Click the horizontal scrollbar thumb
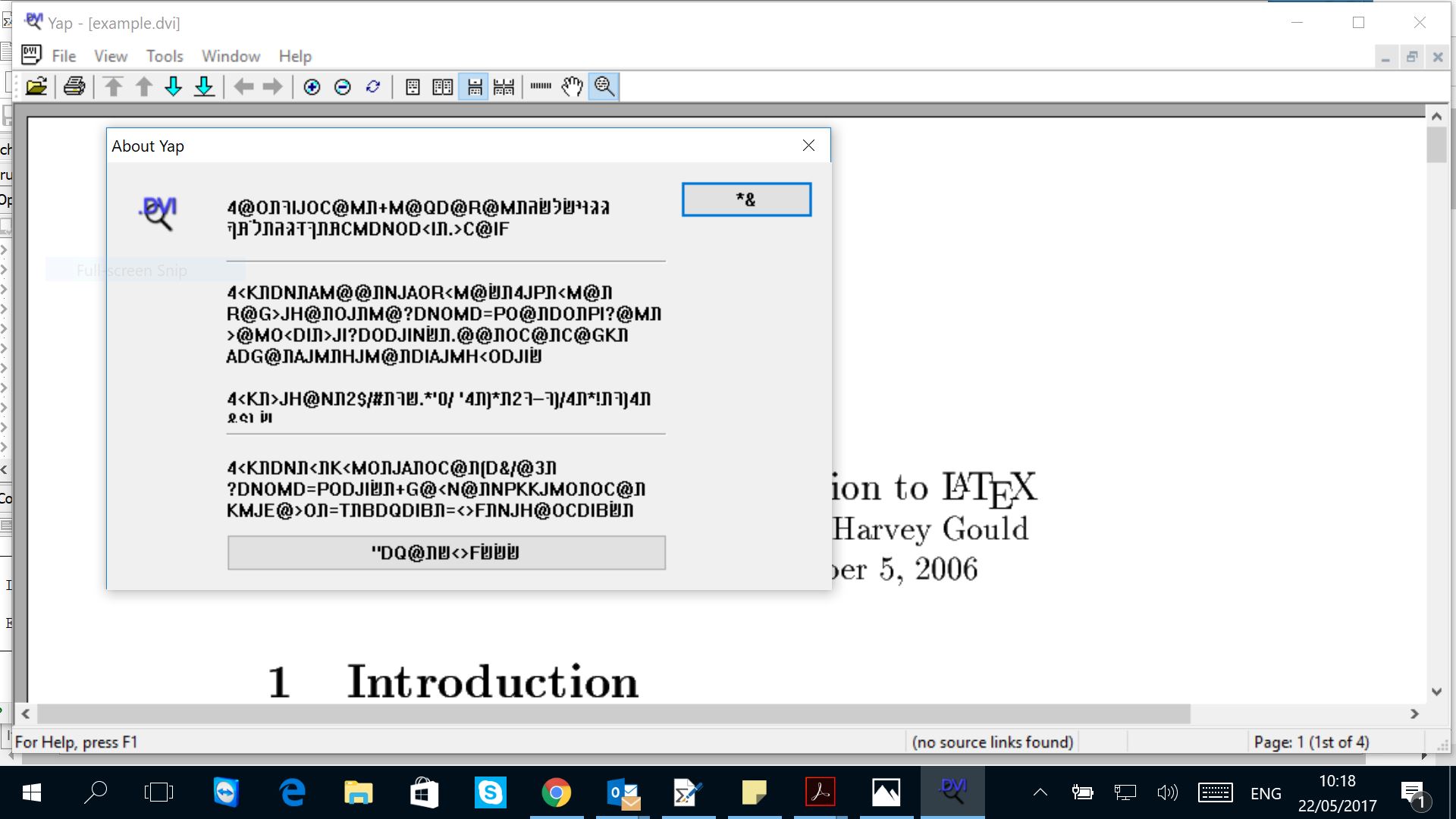Image resolution: width=1456 pixels, height=819 pixels. pos(613,714)
